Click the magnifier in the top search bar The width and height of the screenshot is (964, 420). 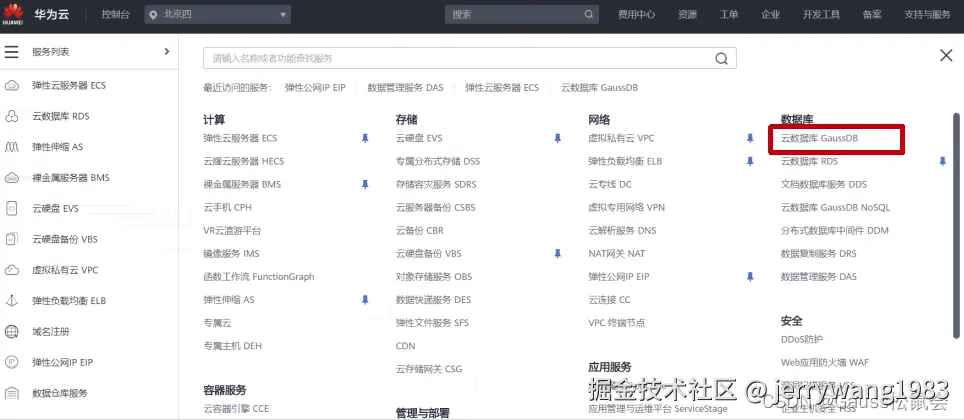pos(588,15)
